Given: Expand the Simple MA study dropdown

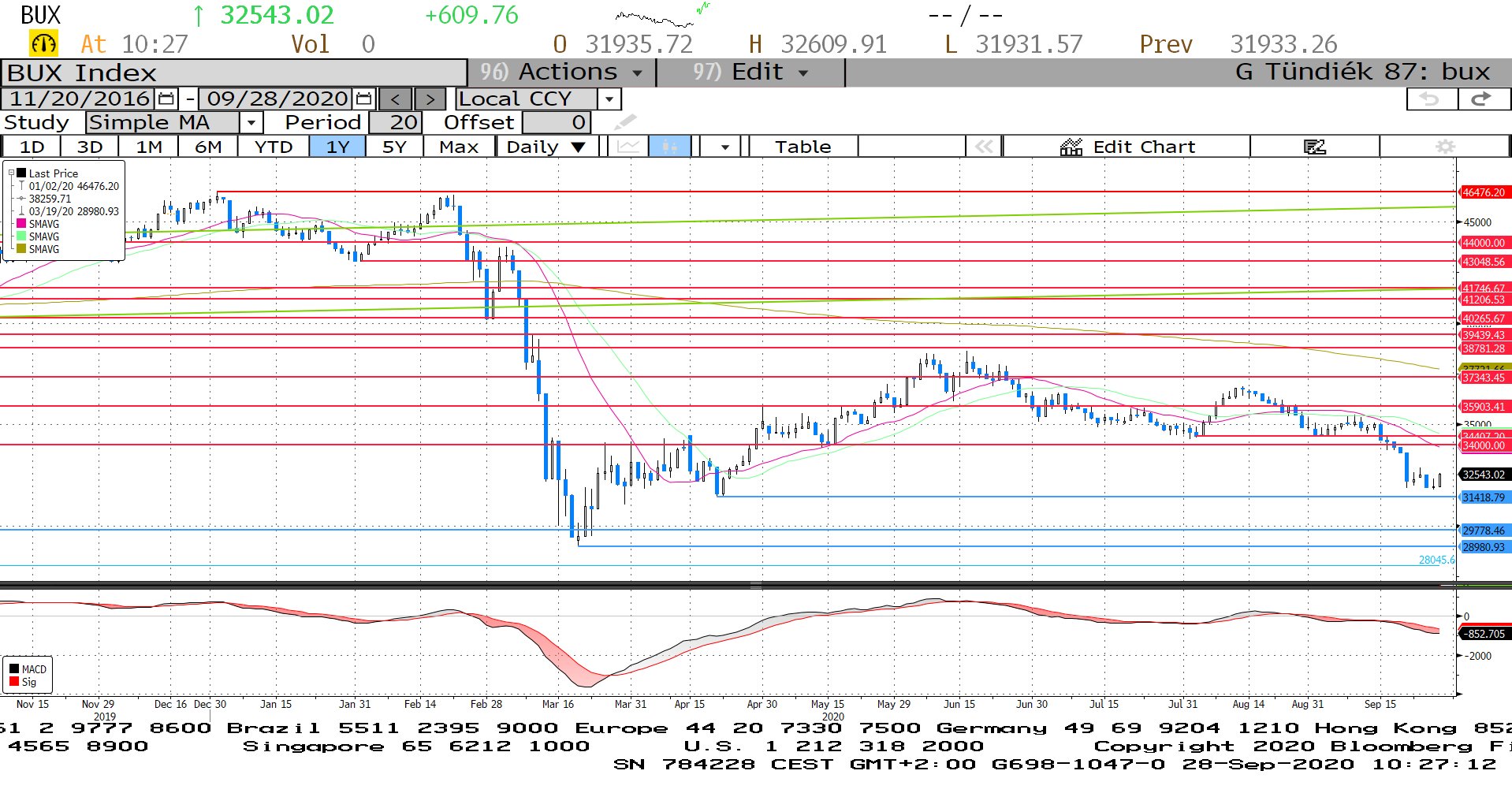Looking at the screenshot, I should (x=251, y=122).
